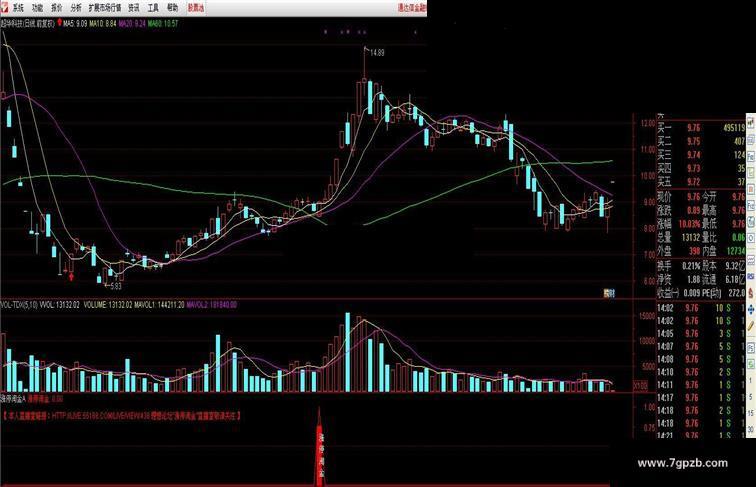Click the 14.89 high price label

pos(377,53)
